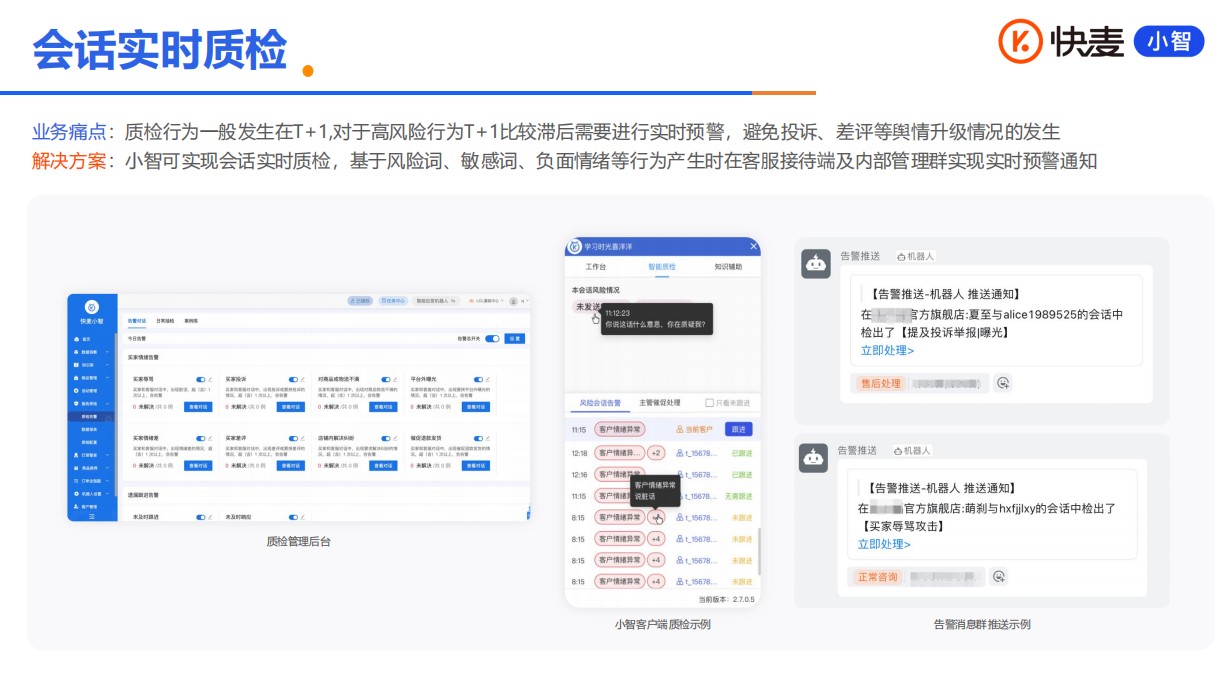
Task: Click the 学习时光喜洋洋 header logo icon
Action: click(x=575, y=246)
